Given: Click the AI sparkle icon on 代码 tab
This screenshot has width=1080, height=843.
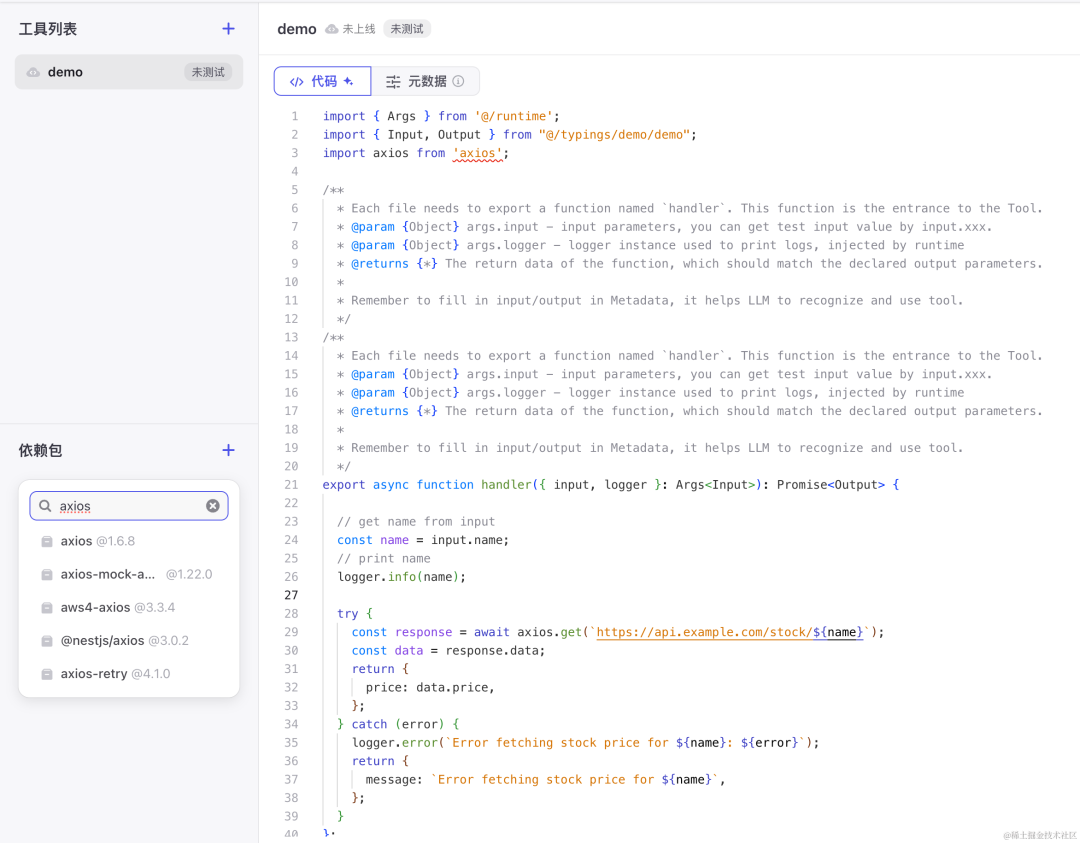Looking at the screenshot, I should pos(349,81).
